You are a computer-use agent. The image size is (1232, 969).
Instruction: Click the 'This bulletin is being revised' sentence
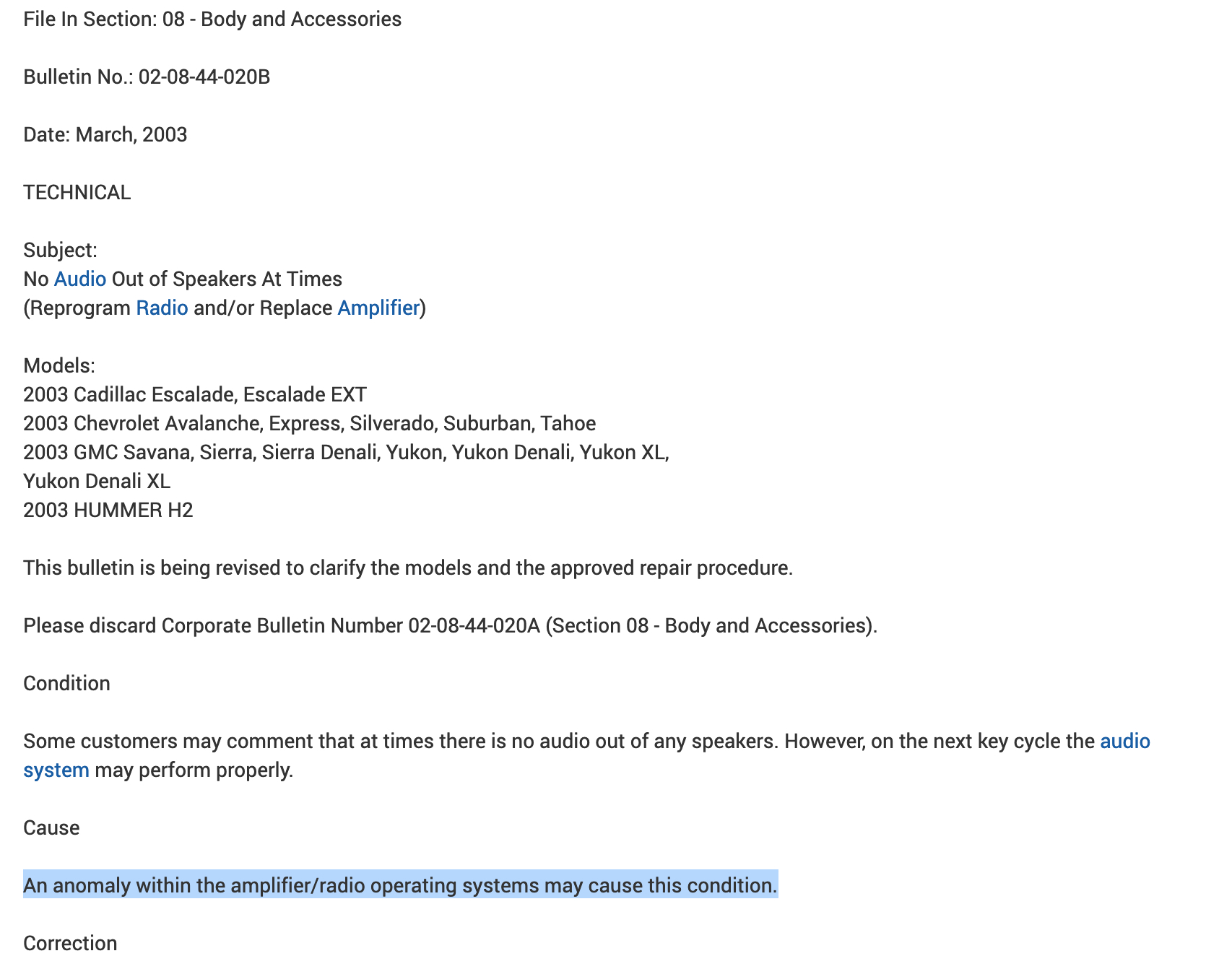click(408, 568)
